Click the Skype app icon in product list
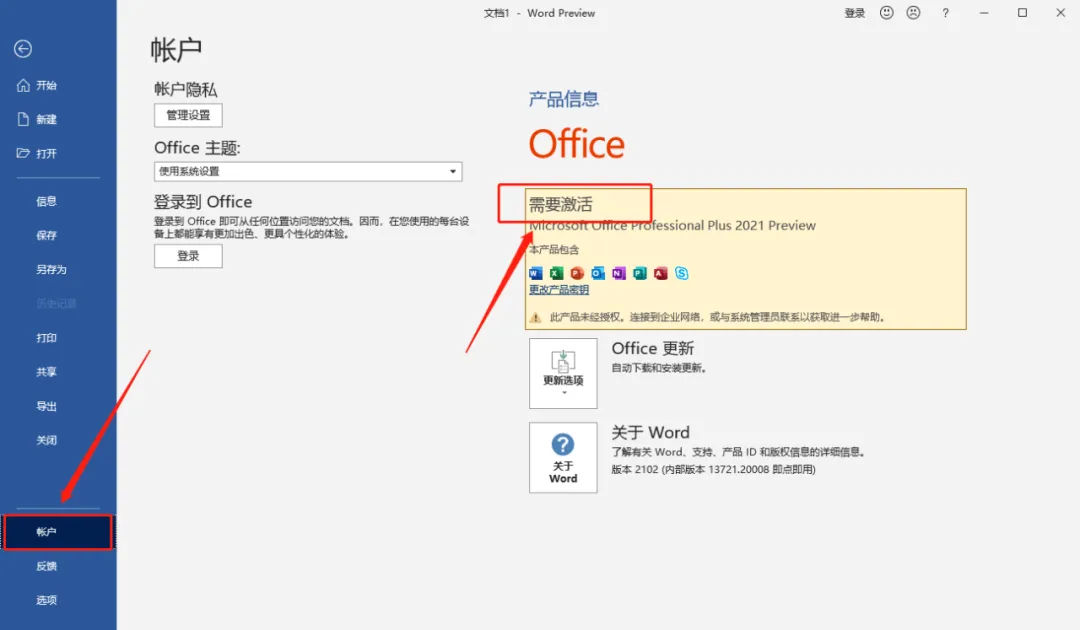The width and height of the screenshot is (1080, 630). [681, 273]
